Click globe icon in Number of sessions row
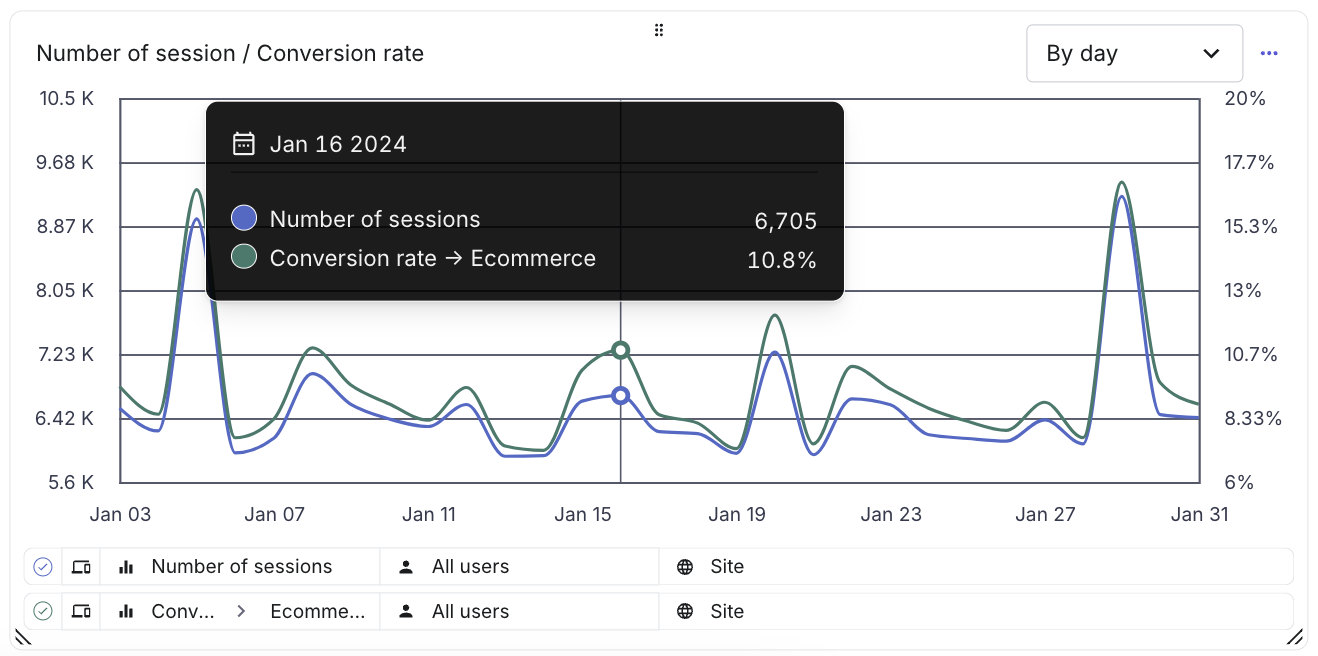 tap(685, 567)
